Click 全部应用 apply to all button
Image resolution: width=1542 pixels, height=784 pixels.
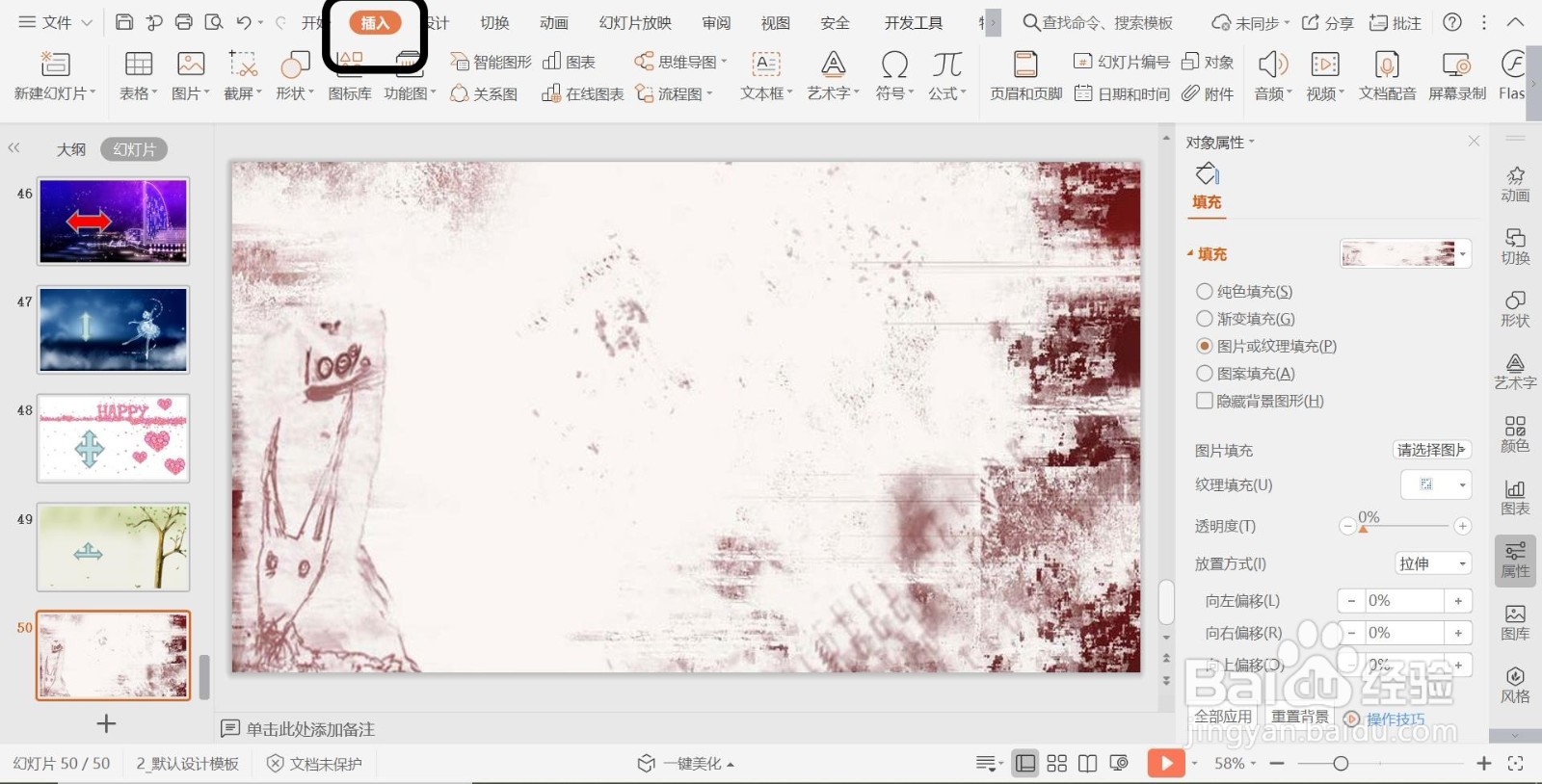pos(1223,717)
